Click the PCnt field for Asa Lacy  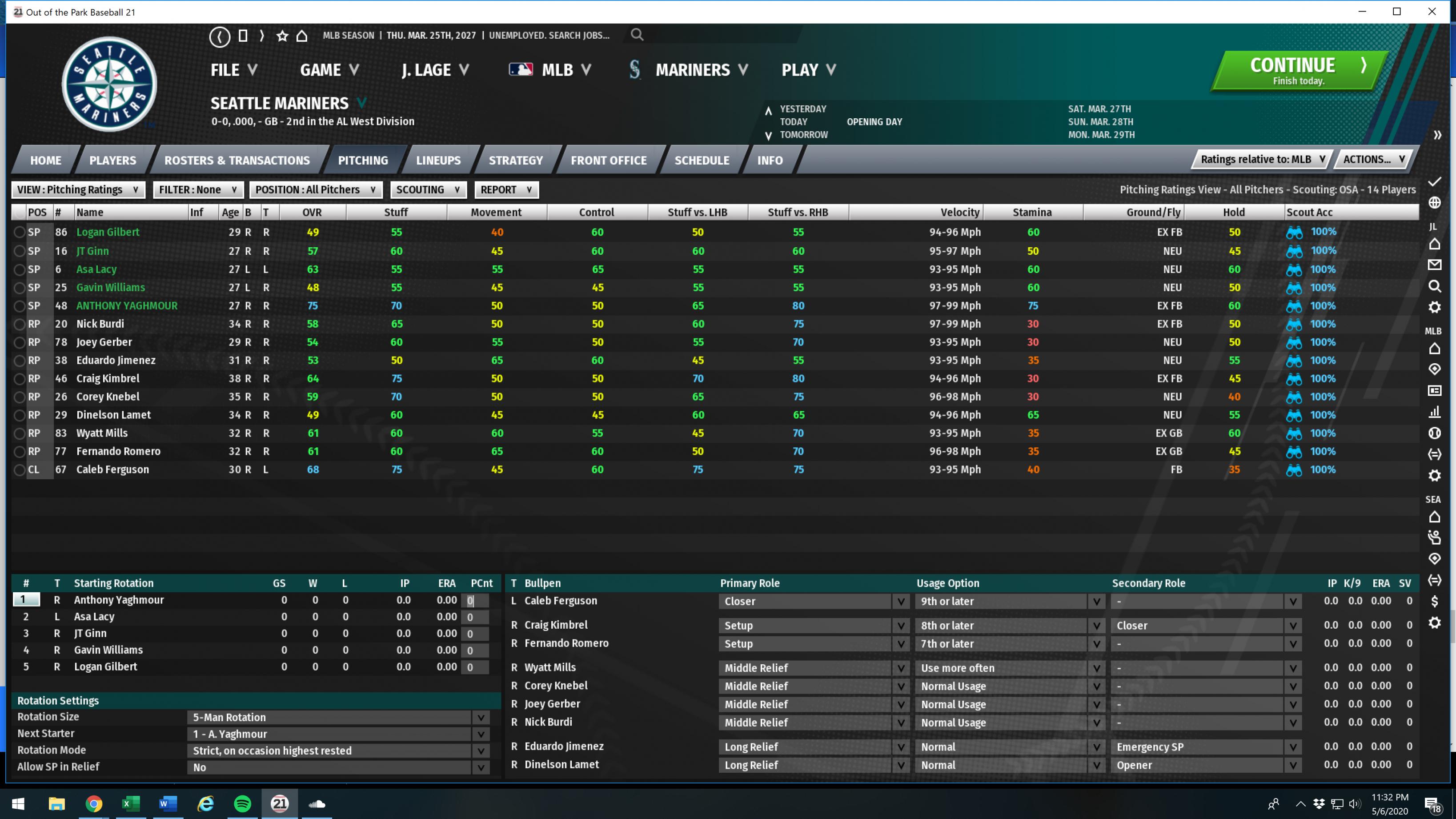point(474,618)
